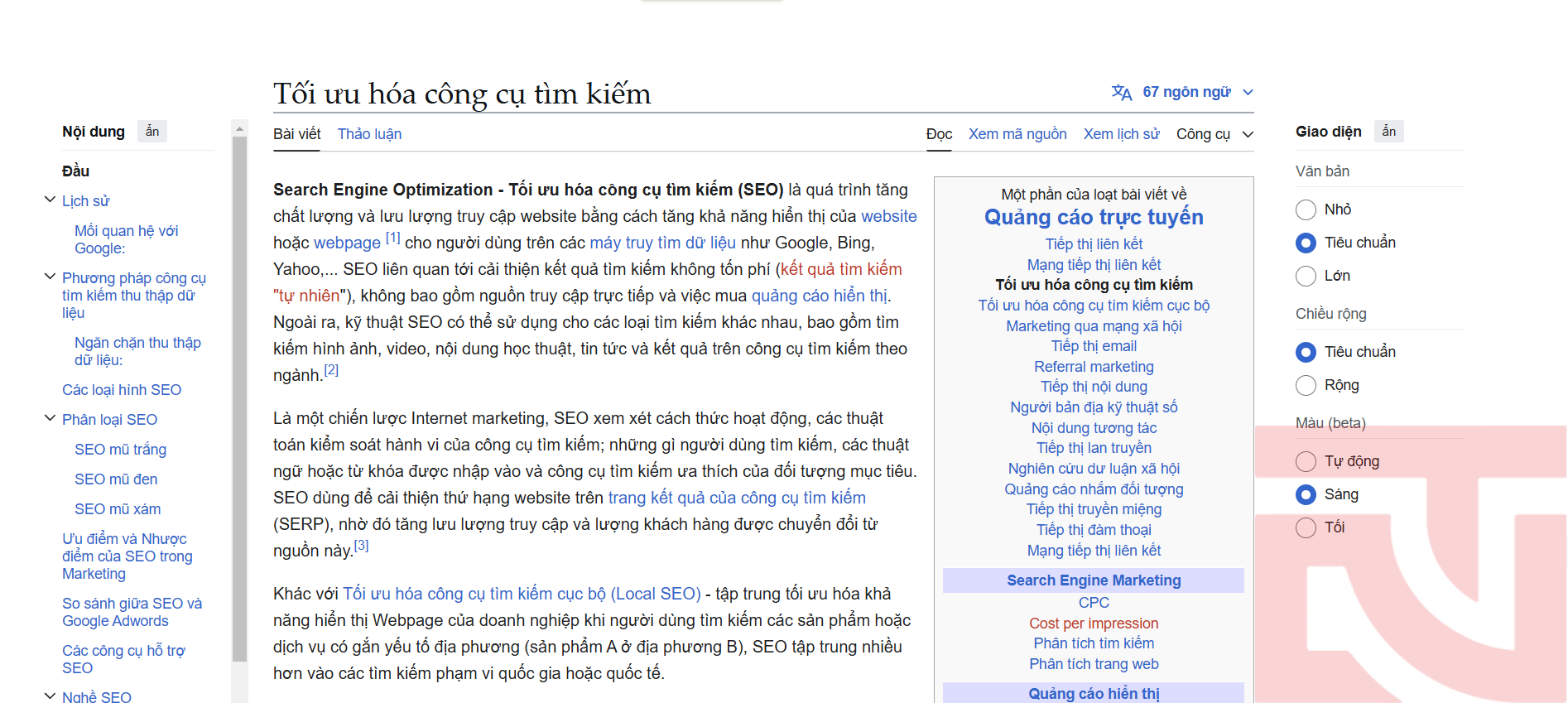Go to Ưu điểm và Nhược điểm section
The width and height of the screenshot is (1568, 703).
[x=127, y=556]
